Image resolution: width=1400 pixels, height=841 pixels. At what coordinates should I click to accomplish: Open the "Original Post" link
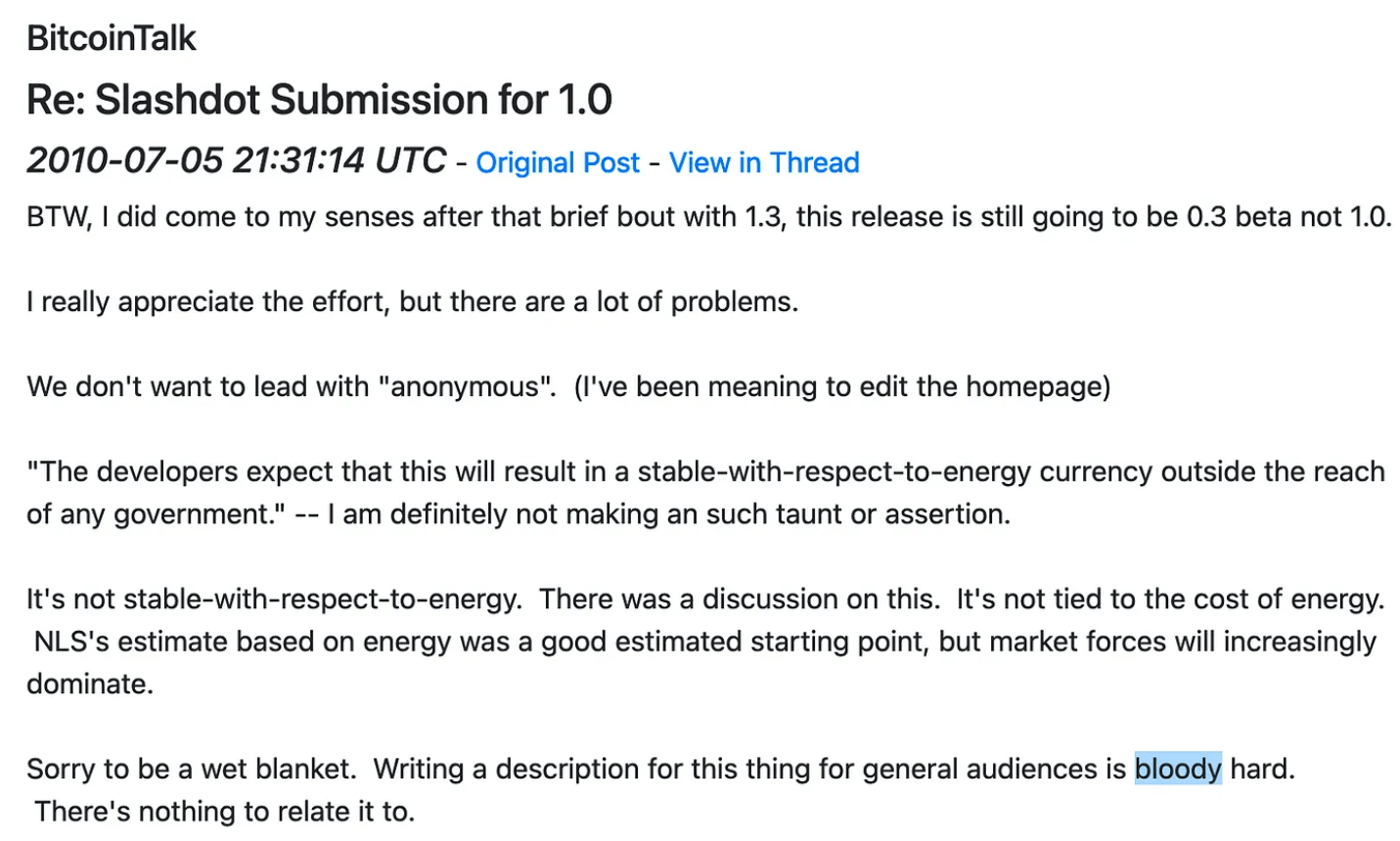click(x=558, y=162)
